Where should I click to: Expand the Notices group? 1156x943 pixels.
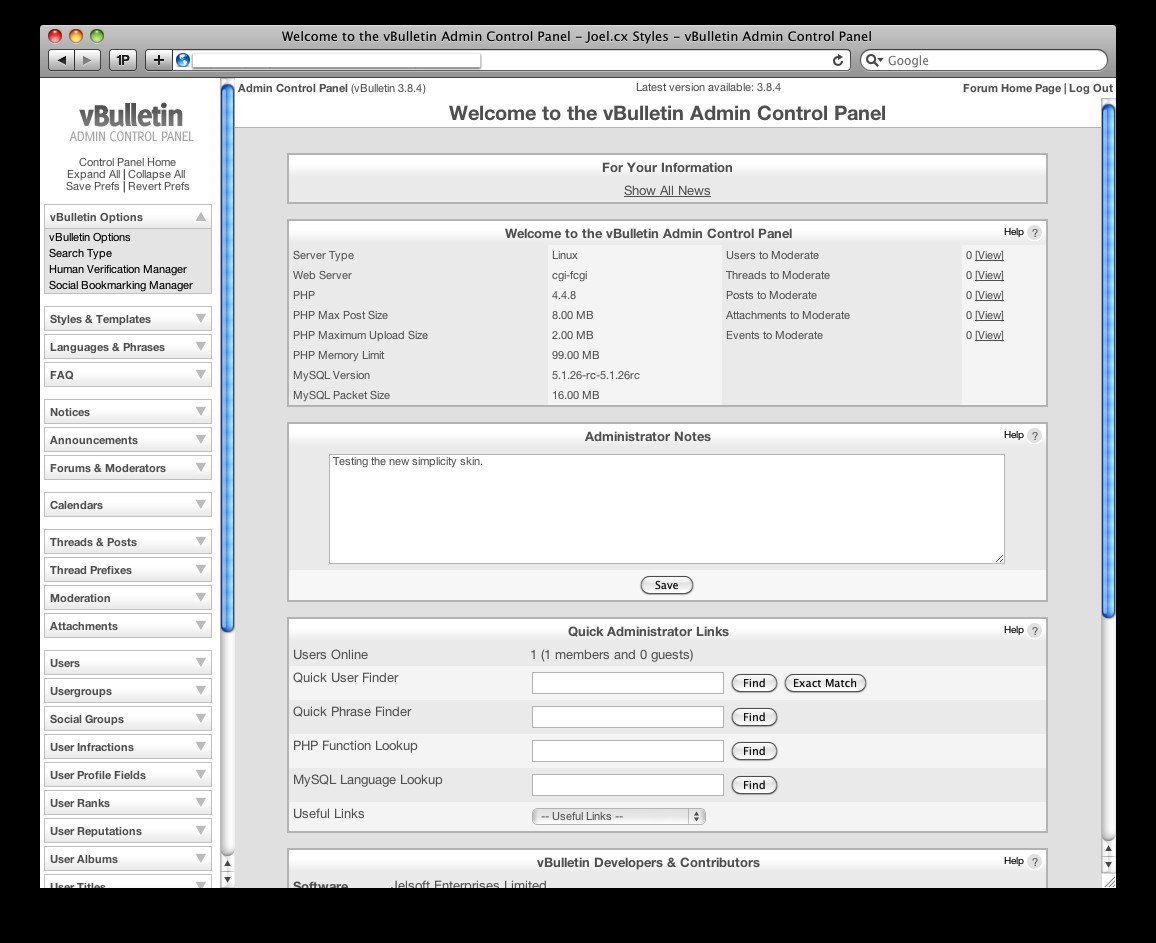click(x=201, y=411)
